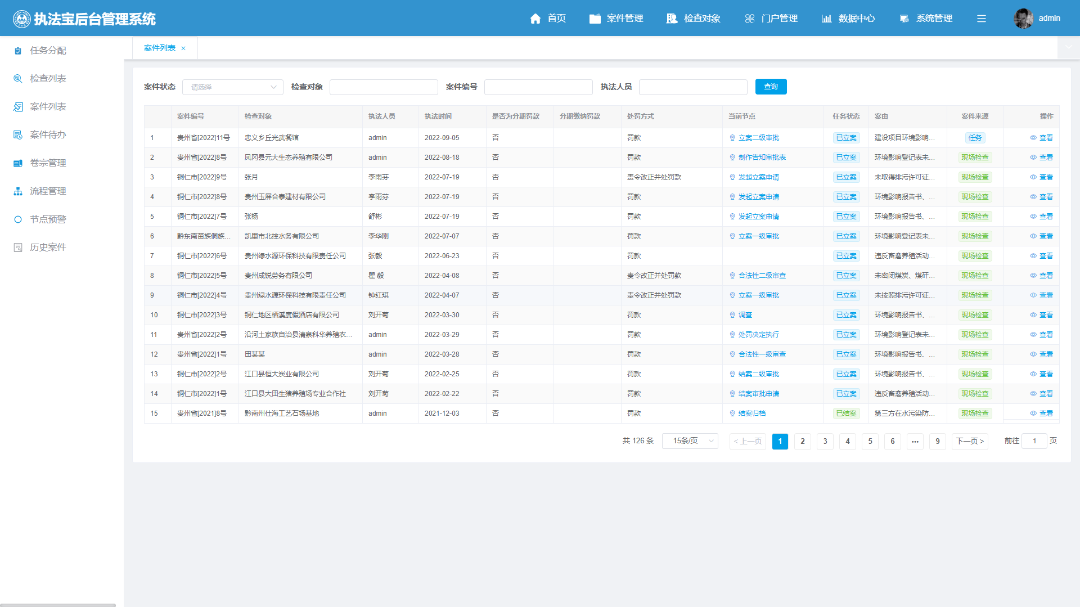Open 检查对象 icon in top navigation

coord(672,19)
